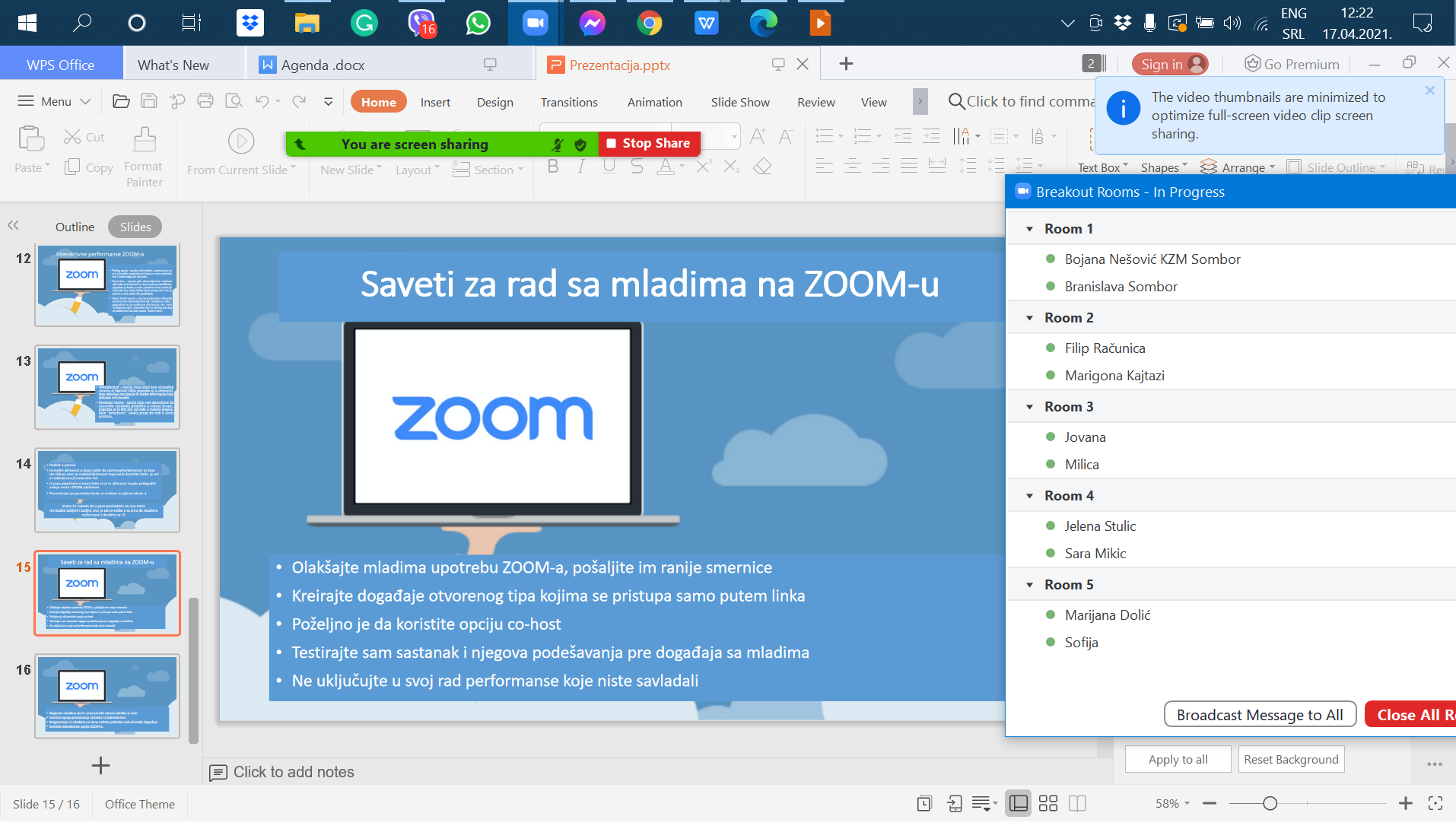Click the notes field to add notes

293,772
